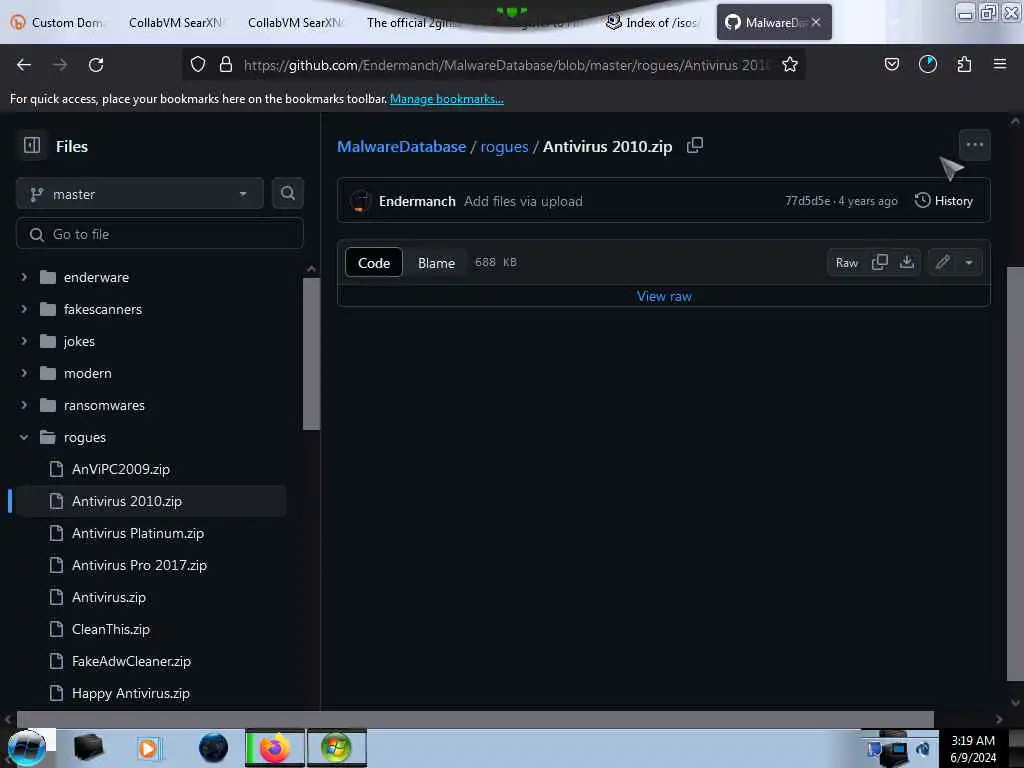Open the Add files via upload commit message
The height and width of the screenshot is (768, 1024).
[523, 201]
